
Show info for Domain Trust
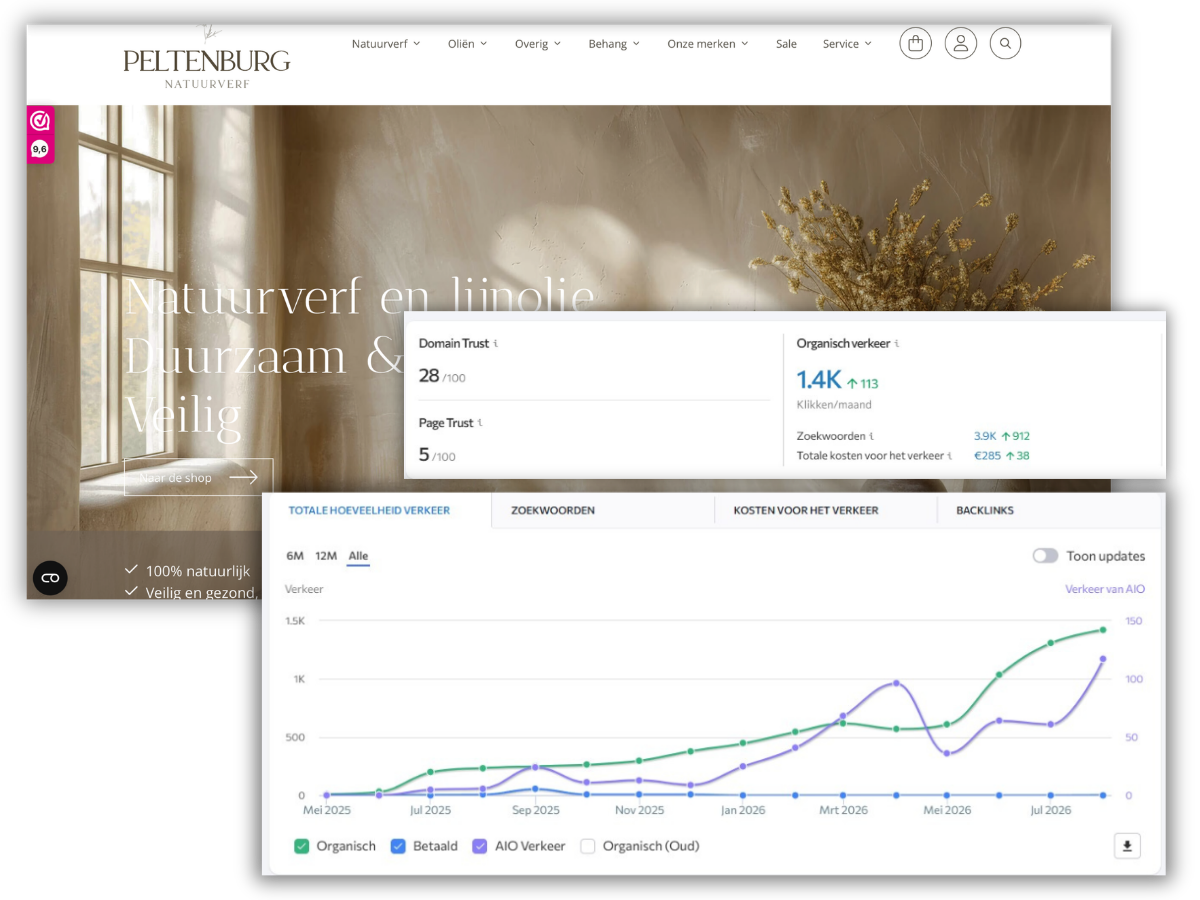(496, 343)
